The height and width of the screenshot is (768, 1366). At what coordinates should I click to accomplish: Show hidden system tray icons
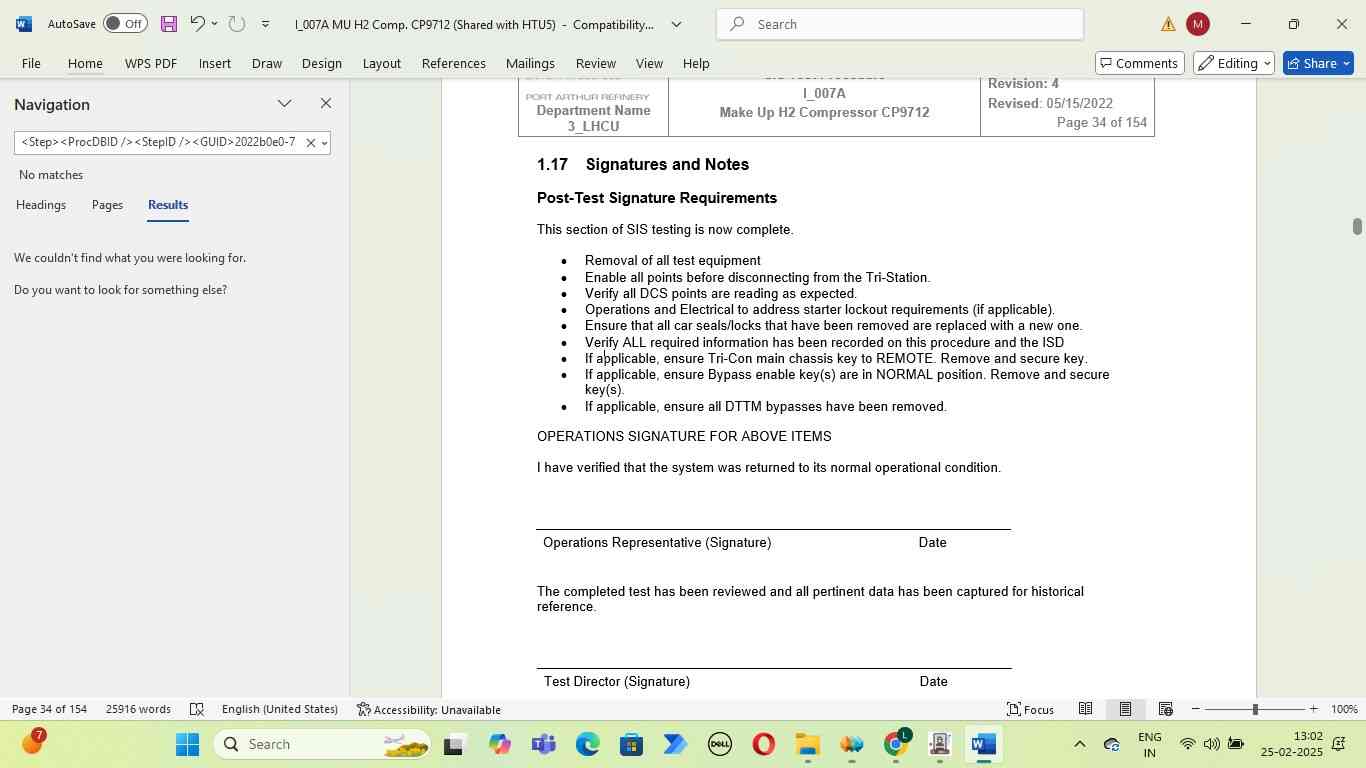(x=1079, y=744)
